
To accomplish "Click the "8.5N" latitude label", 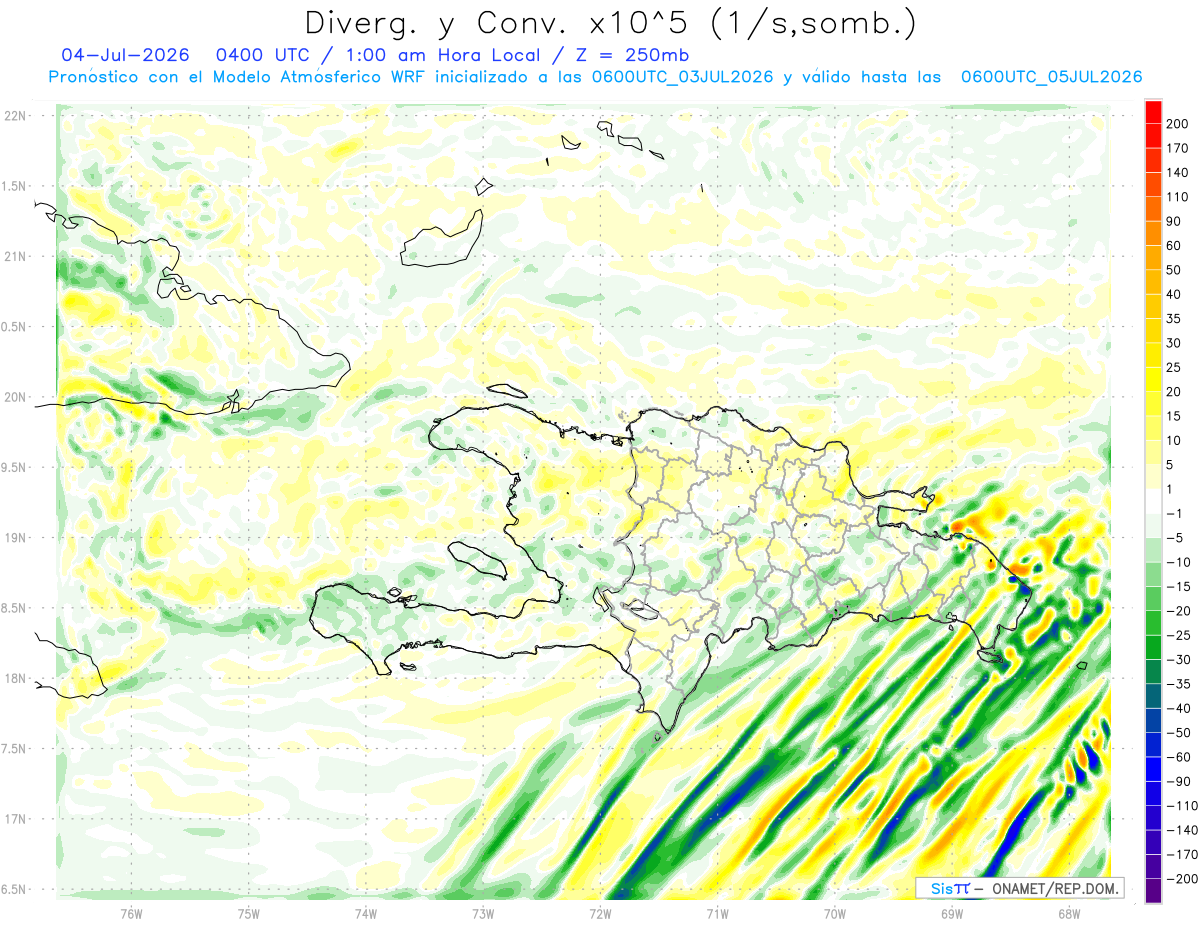I will (14, 608).
